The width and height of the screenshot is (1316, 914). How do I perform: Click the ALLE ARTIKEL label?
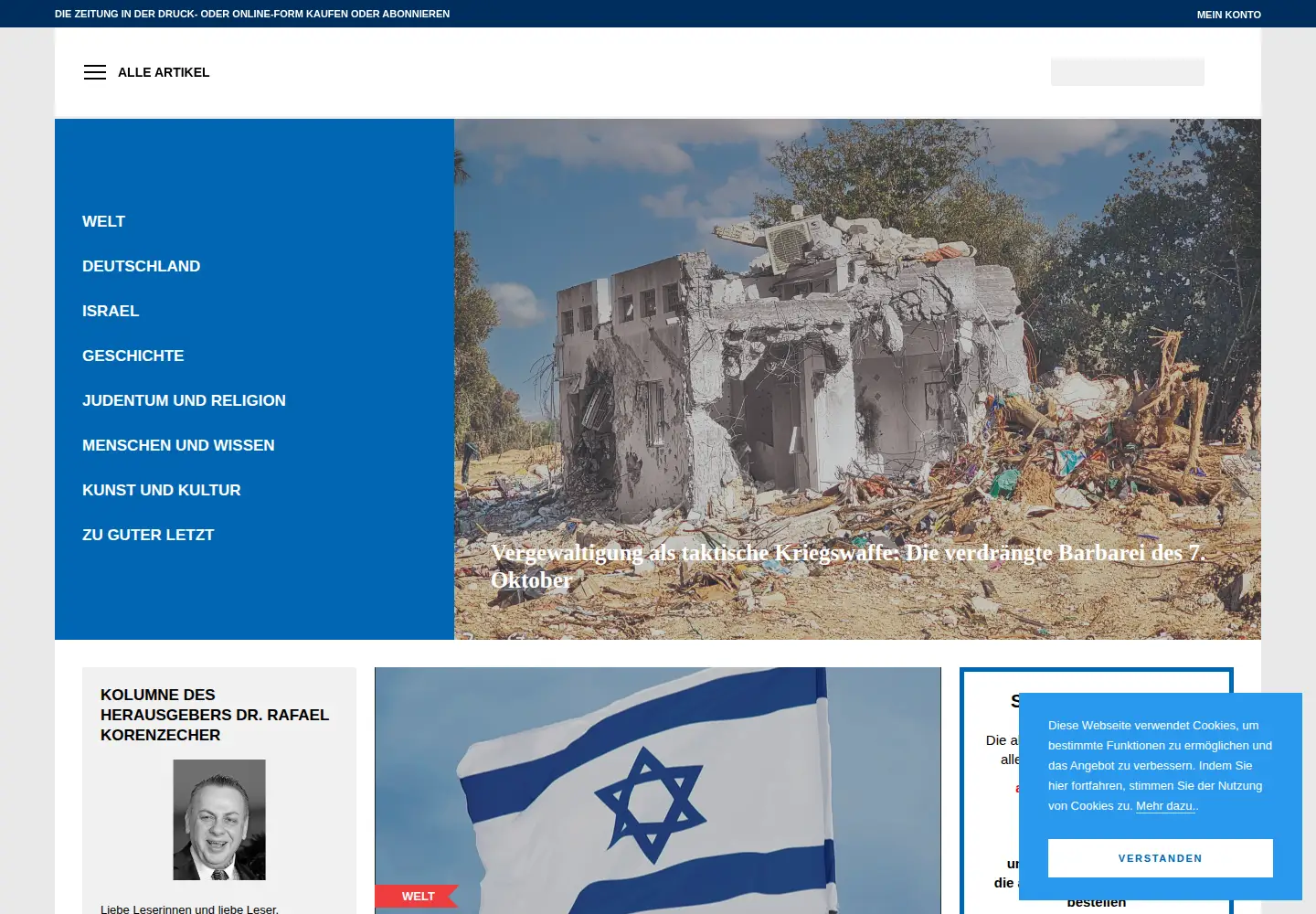(164, 72)
